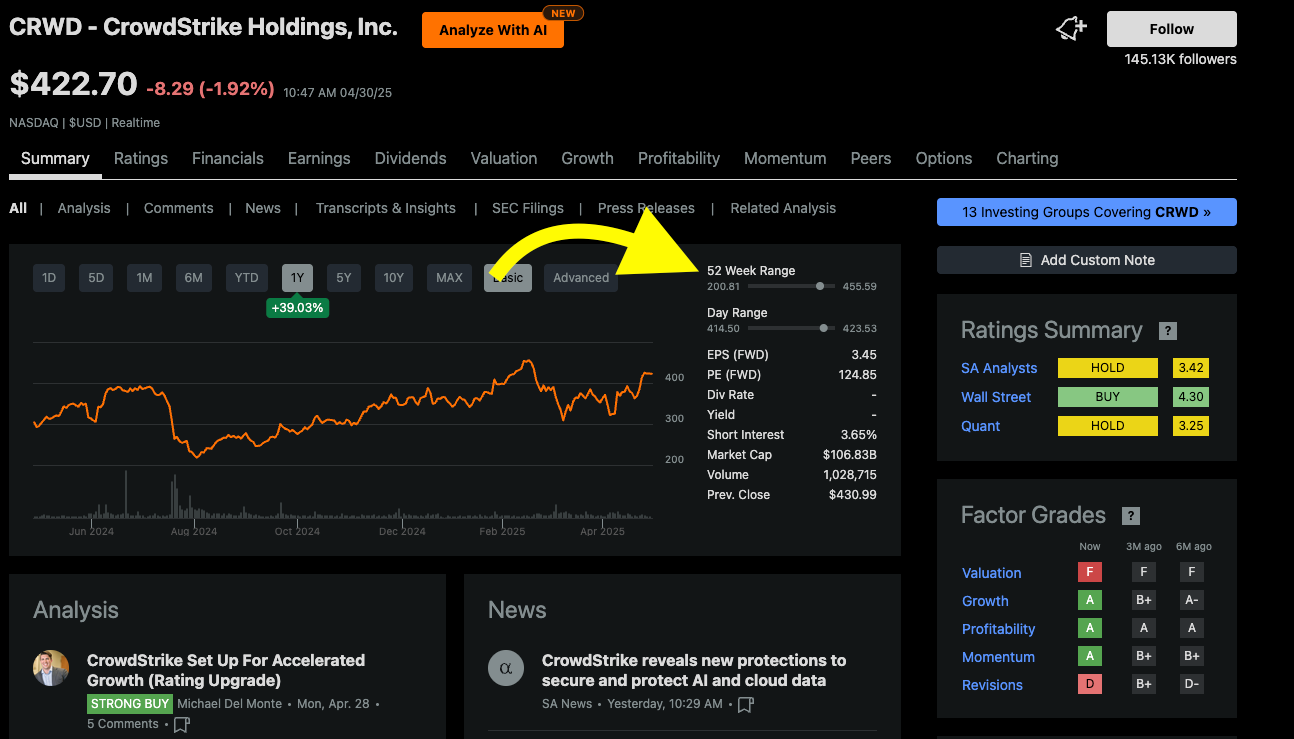Open SA Analysts rating link

pos(999,368)
